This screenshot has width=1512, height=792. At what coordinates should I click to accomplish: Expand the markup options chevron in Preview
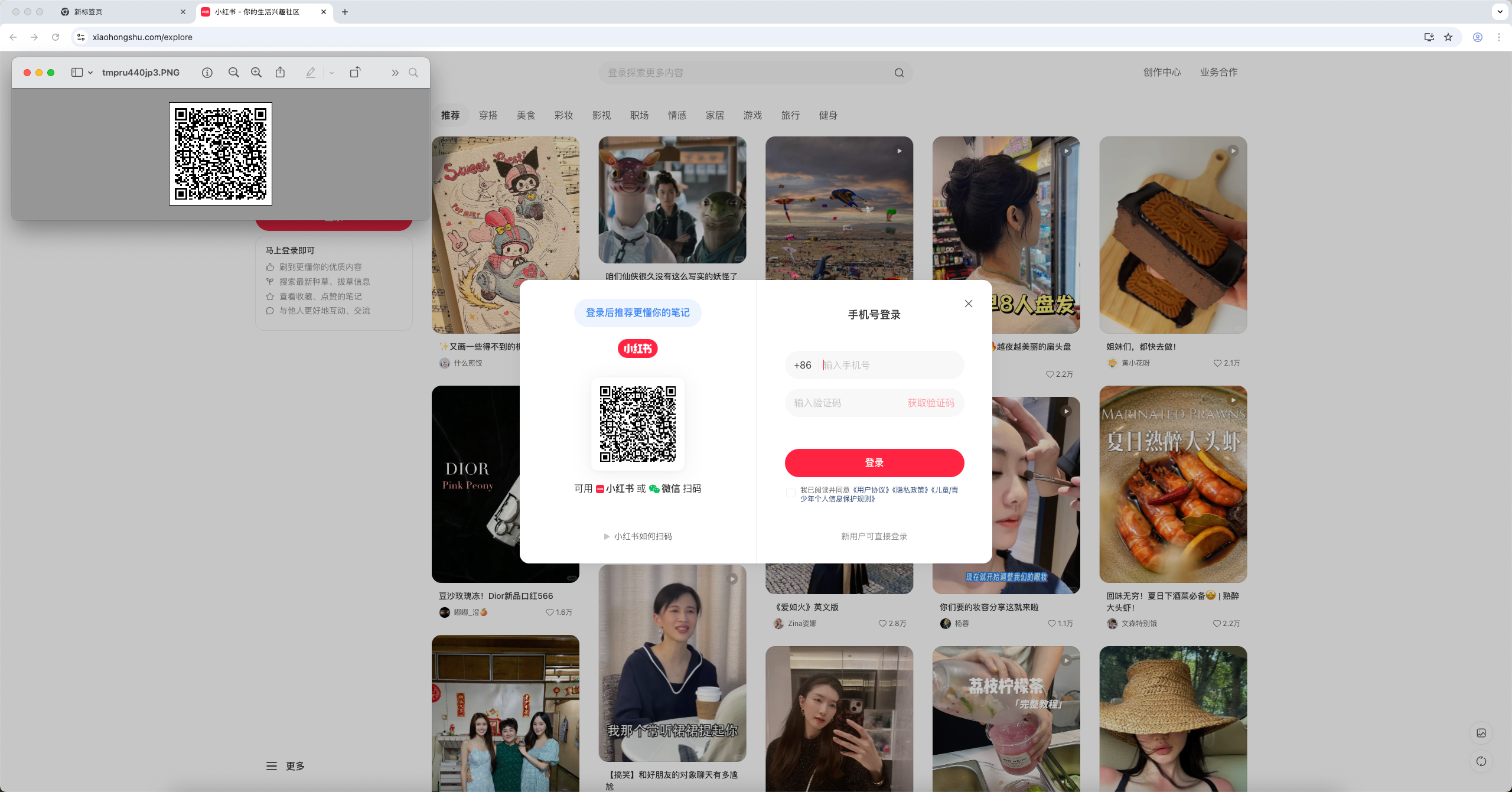(332, 73)
